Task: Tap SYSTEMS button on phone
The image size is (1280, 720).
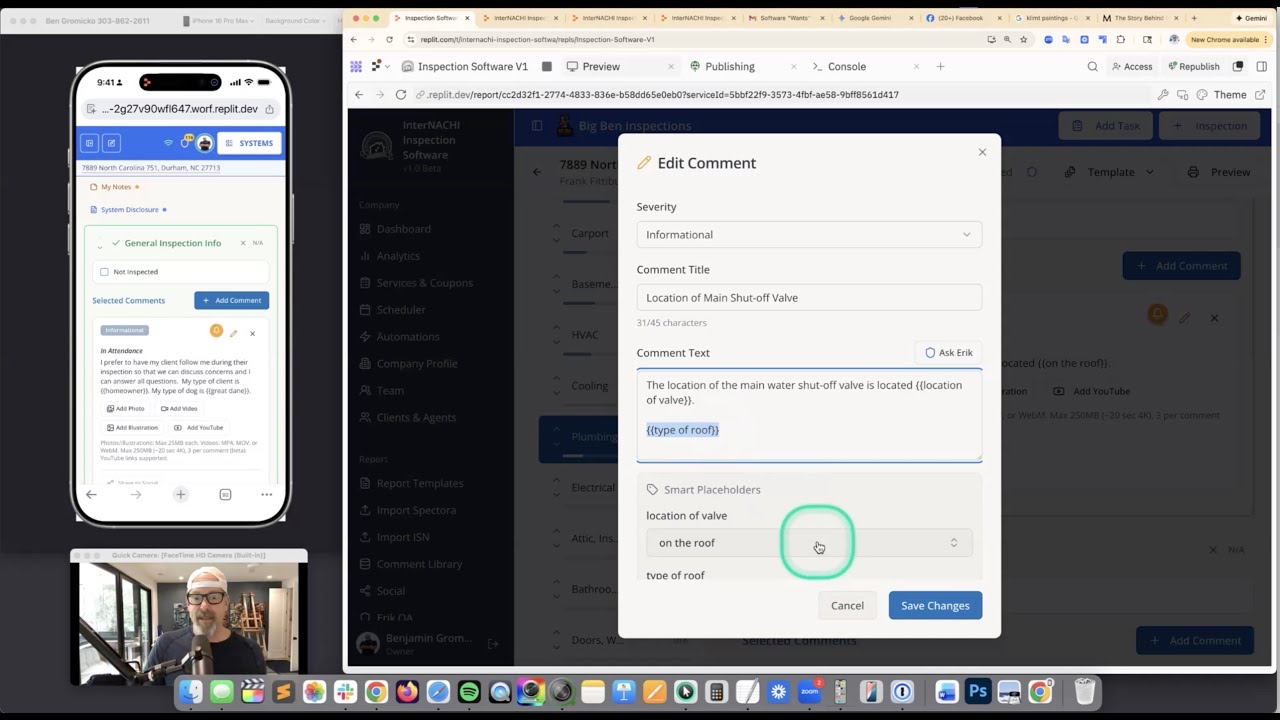Action: click(249, 143)
